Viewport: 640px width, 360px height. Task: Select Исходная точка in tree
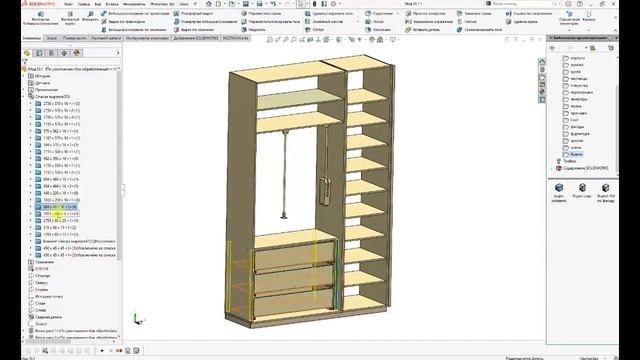point(45,296)
